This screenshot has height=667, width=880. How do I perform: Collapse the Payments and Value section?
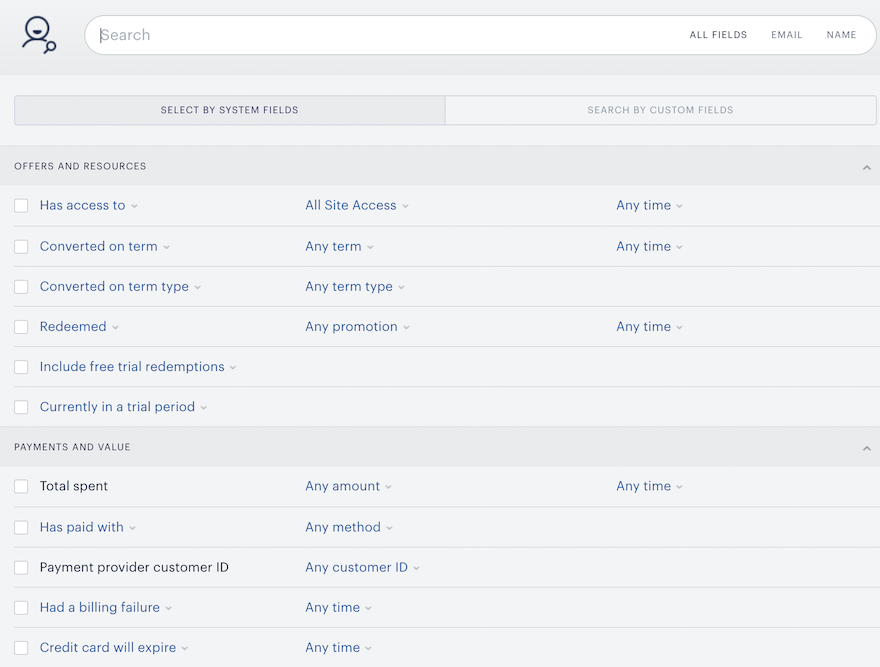tap(867, 448)
